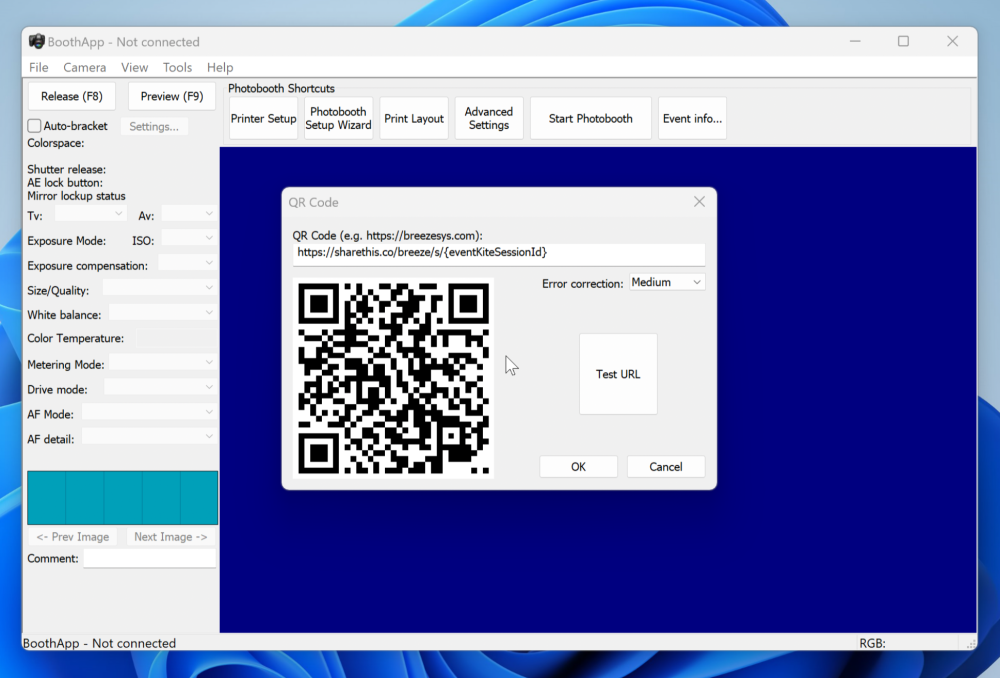Click the BoothApp camera icon in title bar

36,41
